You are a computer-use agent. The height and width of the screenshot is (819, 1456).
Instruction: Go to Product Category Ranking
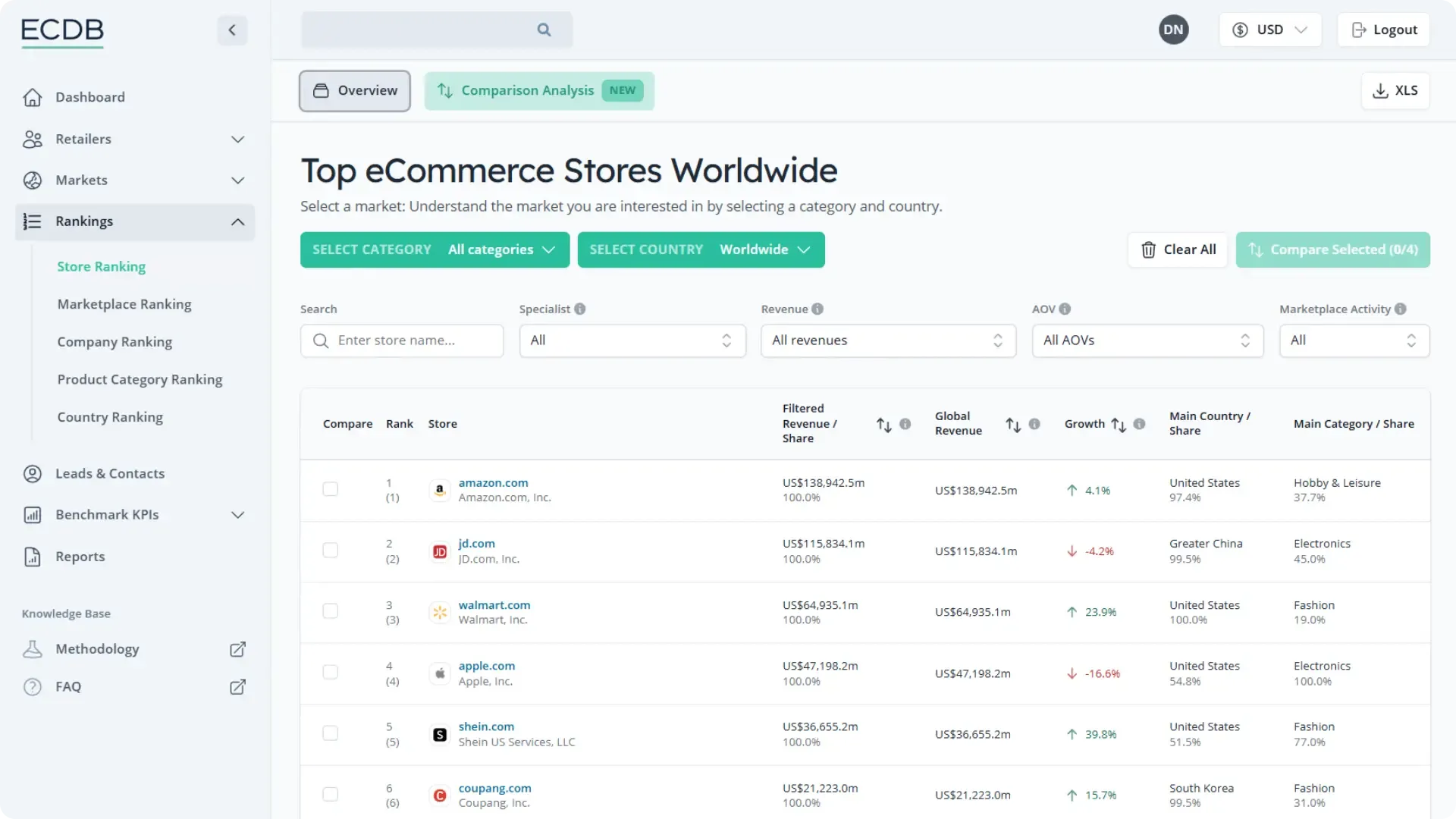coord(140,380)
